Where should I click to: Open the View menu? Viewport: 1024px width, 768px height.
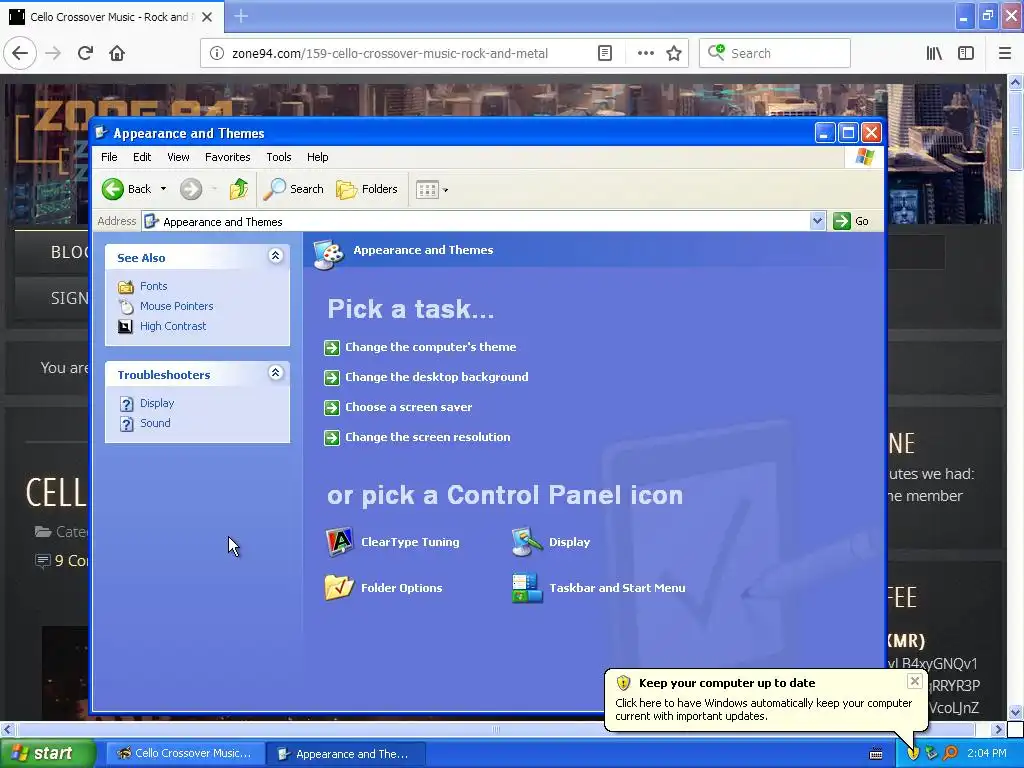click(x=178, y=157)
